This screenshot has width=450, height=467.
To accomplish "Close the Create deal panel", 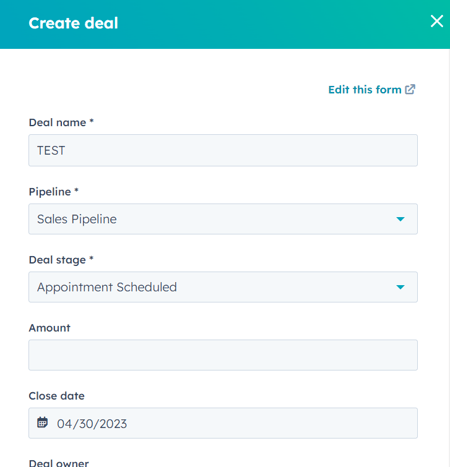I will click(x=436, y=21).
